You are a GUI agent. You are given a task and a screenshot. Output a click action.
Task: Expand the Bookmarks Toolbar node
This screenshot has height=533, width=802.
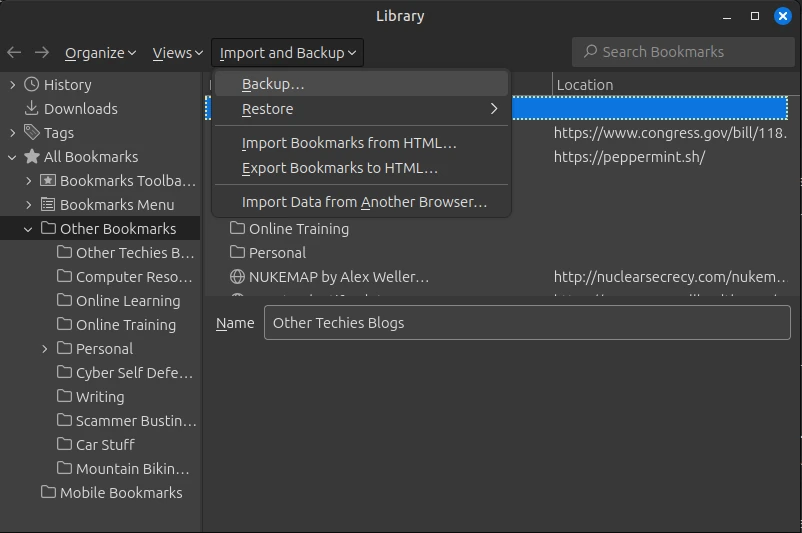[x=29, y=181]
